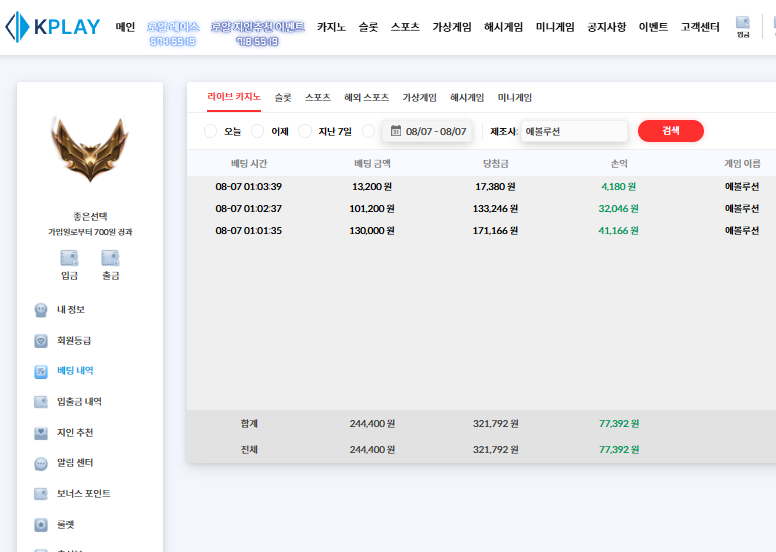Open the 보너스 포인트 sidebar link
This screenshot has width=776, height=552.
point(84,494)
